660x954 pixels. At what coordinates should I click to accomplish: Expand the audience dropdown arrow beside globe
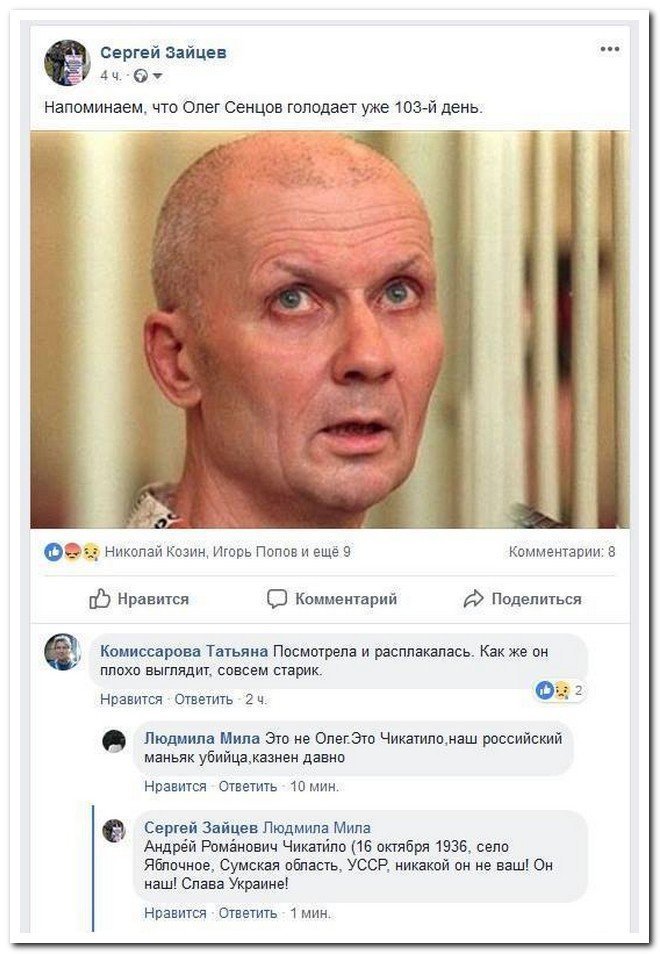[x=158, y=76]
